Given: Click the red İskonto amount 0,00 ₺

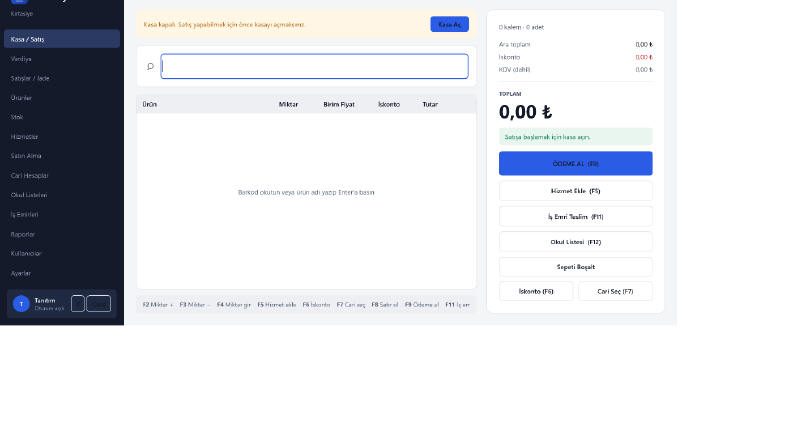Looking at the screenshot, I should point(644,57).
